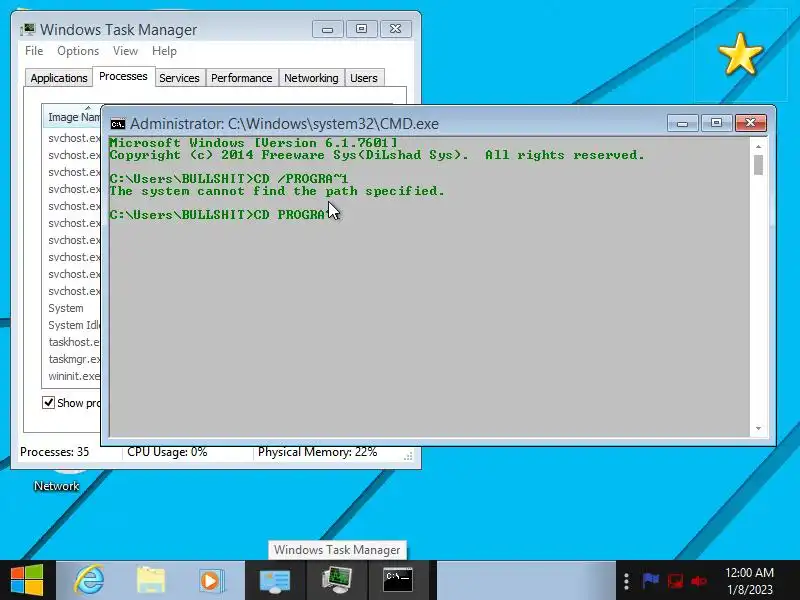Open CMD window system menu icon
800x600 pixels.
[x=118, y=124]
